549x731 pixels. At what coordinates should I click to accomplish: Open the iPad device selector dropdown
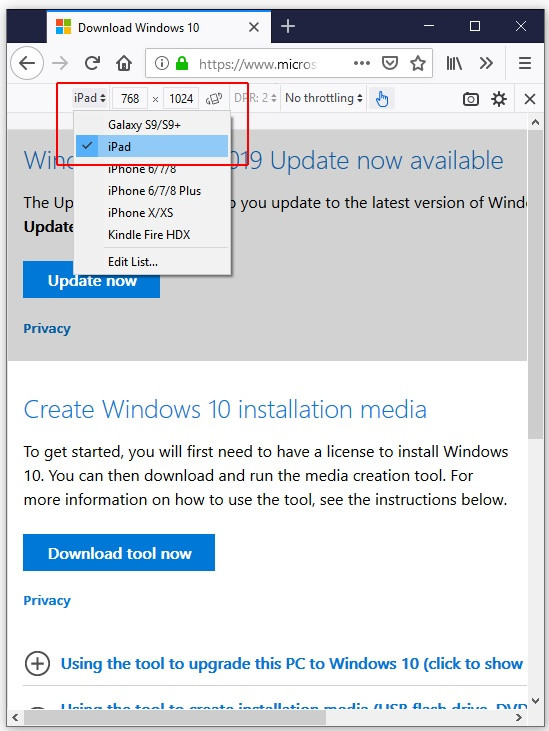pos(90,98)
